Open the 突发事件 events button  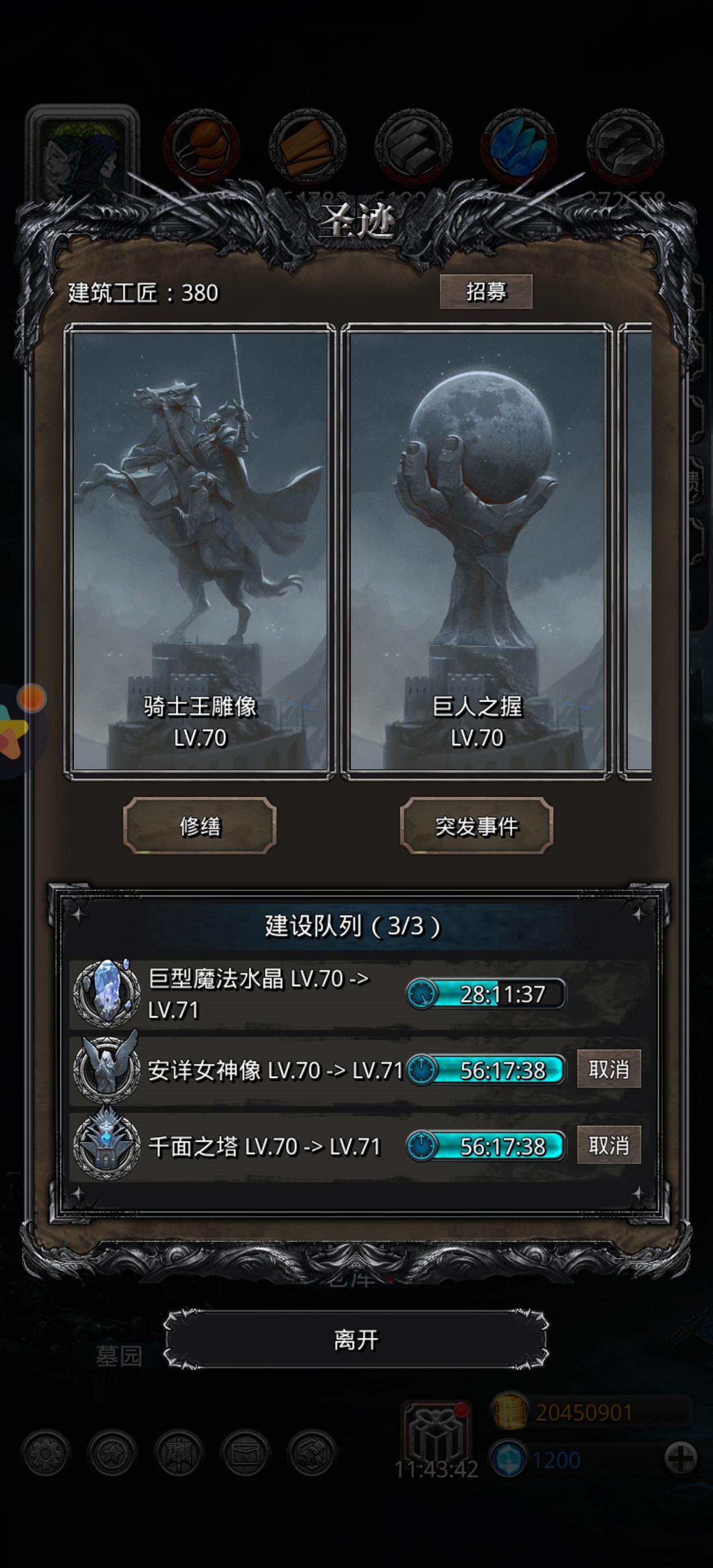pyautogui.click(x=477, y=825)
